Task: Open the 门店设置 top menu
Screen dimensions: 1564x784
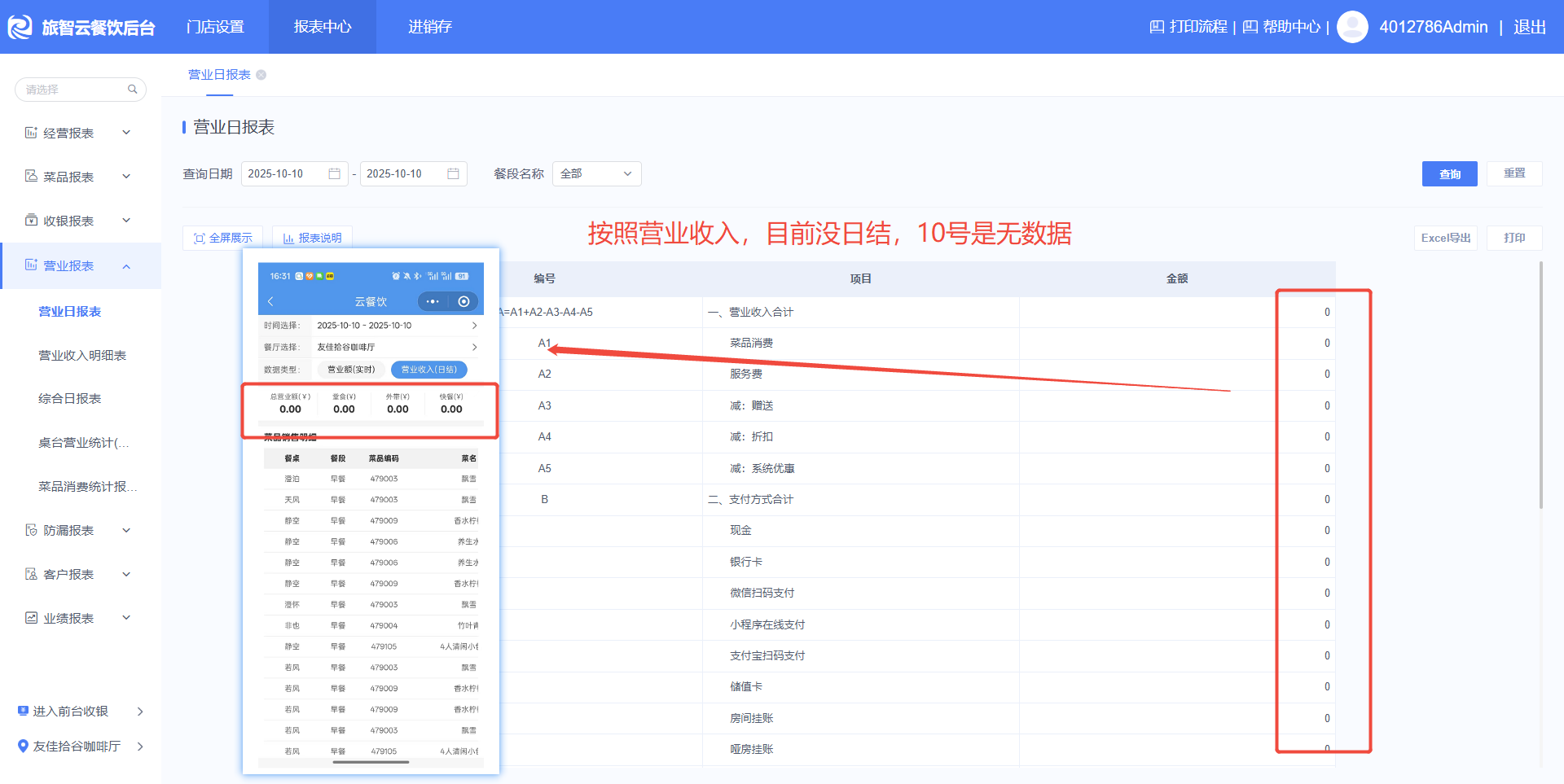Action: (x=215, y=27)
